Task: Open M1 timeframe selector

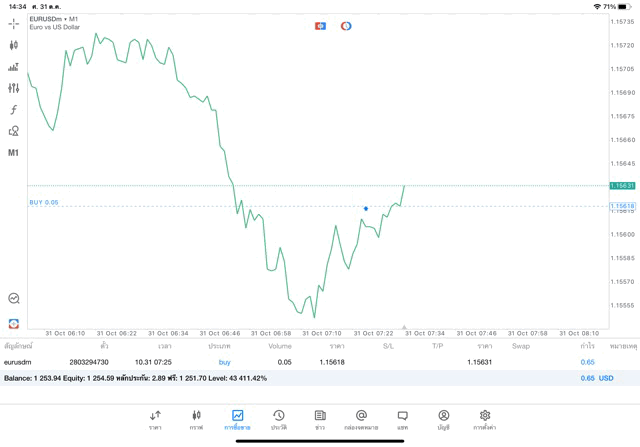Action: click(13, 153)
